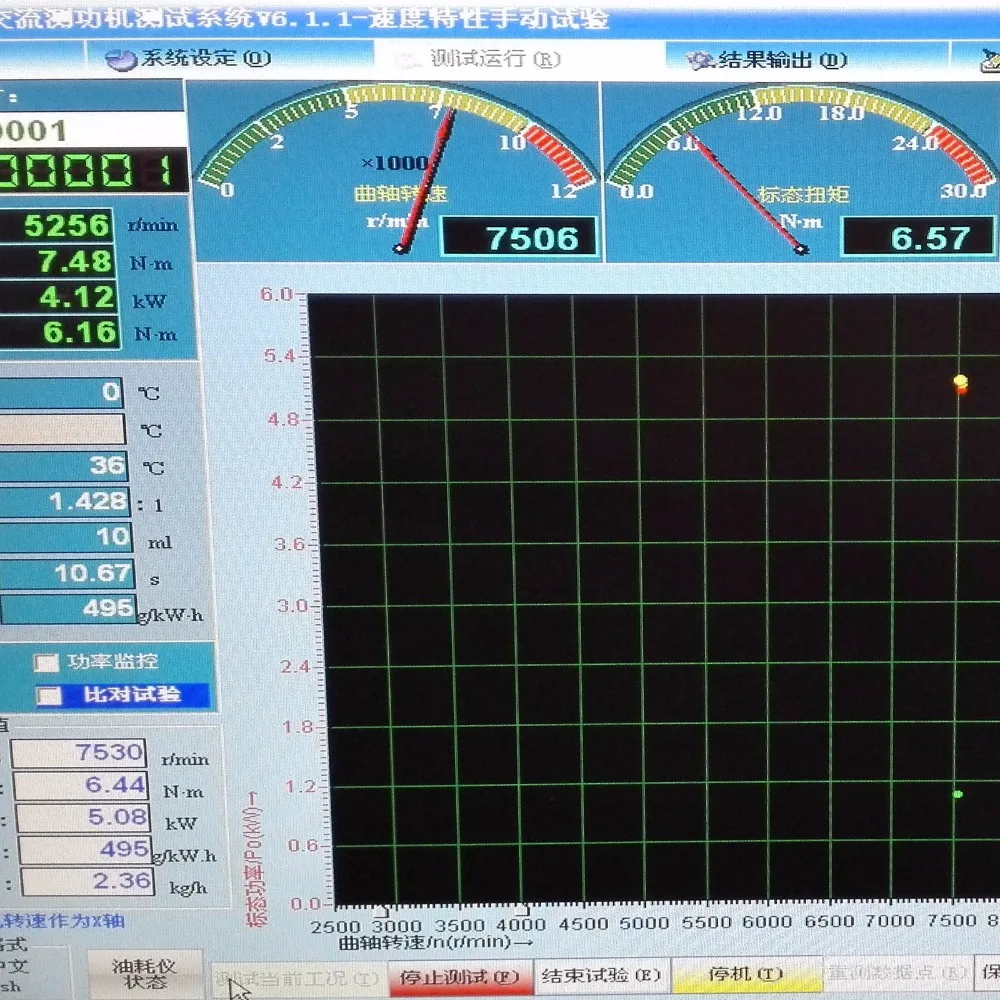The width and height of the screenshot is (1000, 1000).
Task: Enable the 功率监控 checkbox
Action: [46, 663]
